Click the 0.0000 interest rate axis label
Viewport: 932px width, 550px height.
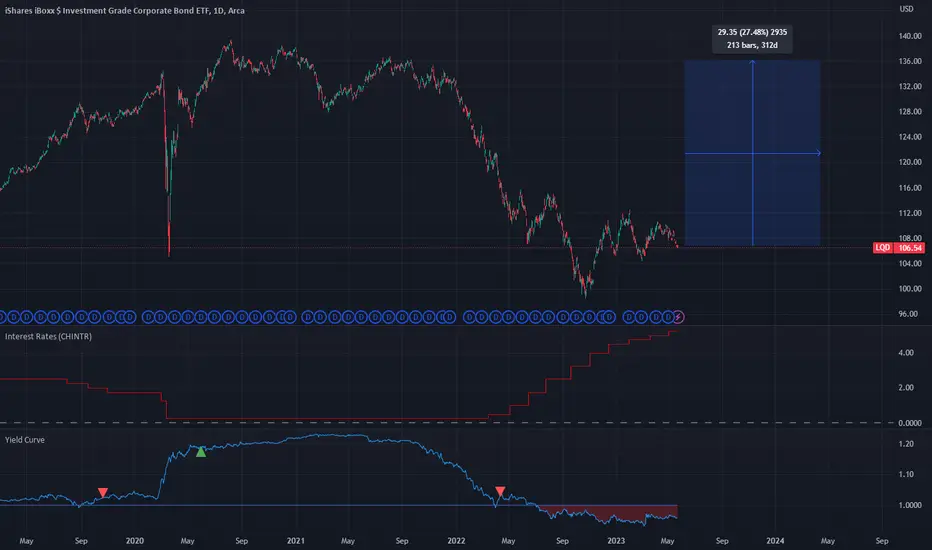909,423
